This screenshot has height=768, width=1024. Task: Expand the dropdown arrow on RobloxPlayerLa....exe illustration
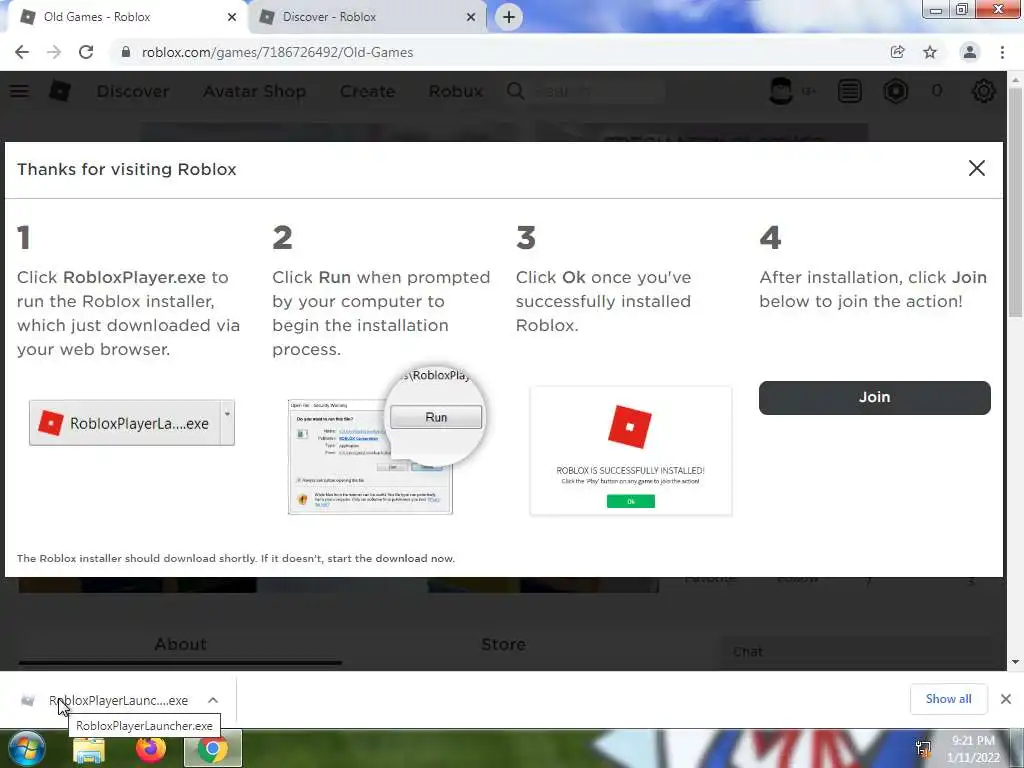click(x=227, y=415)
